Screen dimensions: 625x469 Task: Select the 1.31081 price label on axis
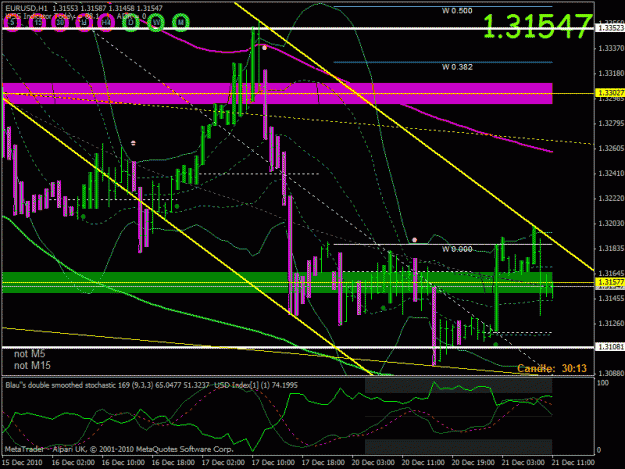coord(609,347)
